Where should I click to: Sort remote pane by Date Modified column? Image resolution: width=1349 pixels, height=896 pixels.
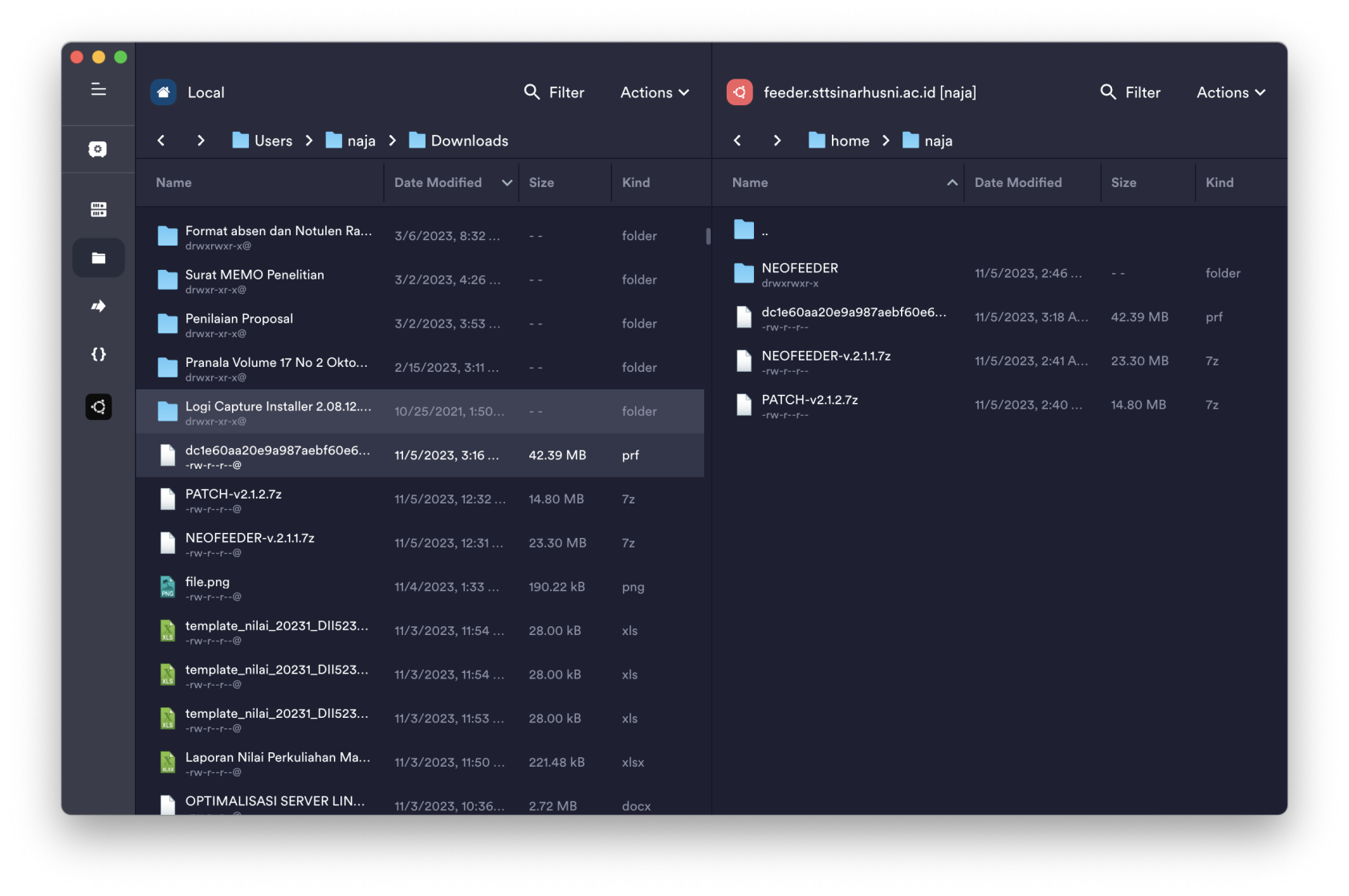(1017, 183)
